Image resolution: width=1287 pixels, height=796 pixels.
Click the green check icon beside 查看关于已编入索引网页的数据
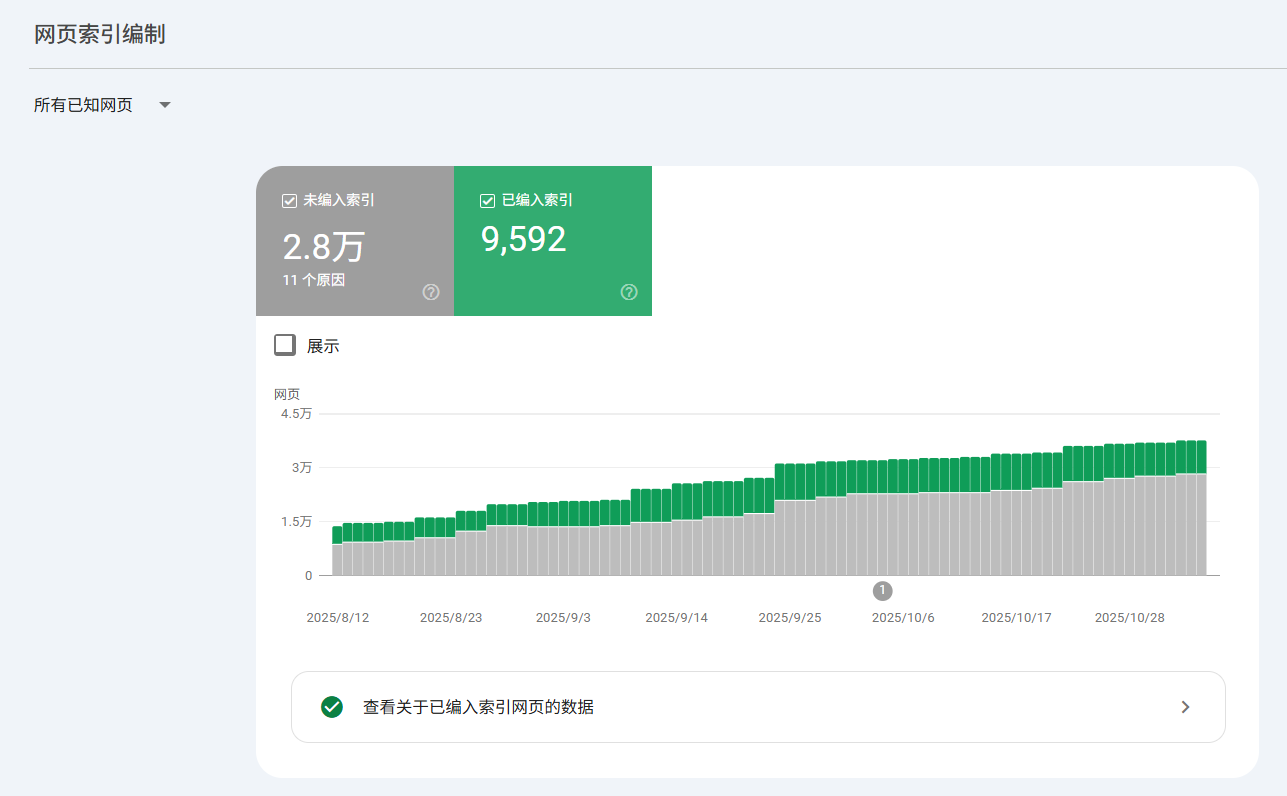coord(331,706)
